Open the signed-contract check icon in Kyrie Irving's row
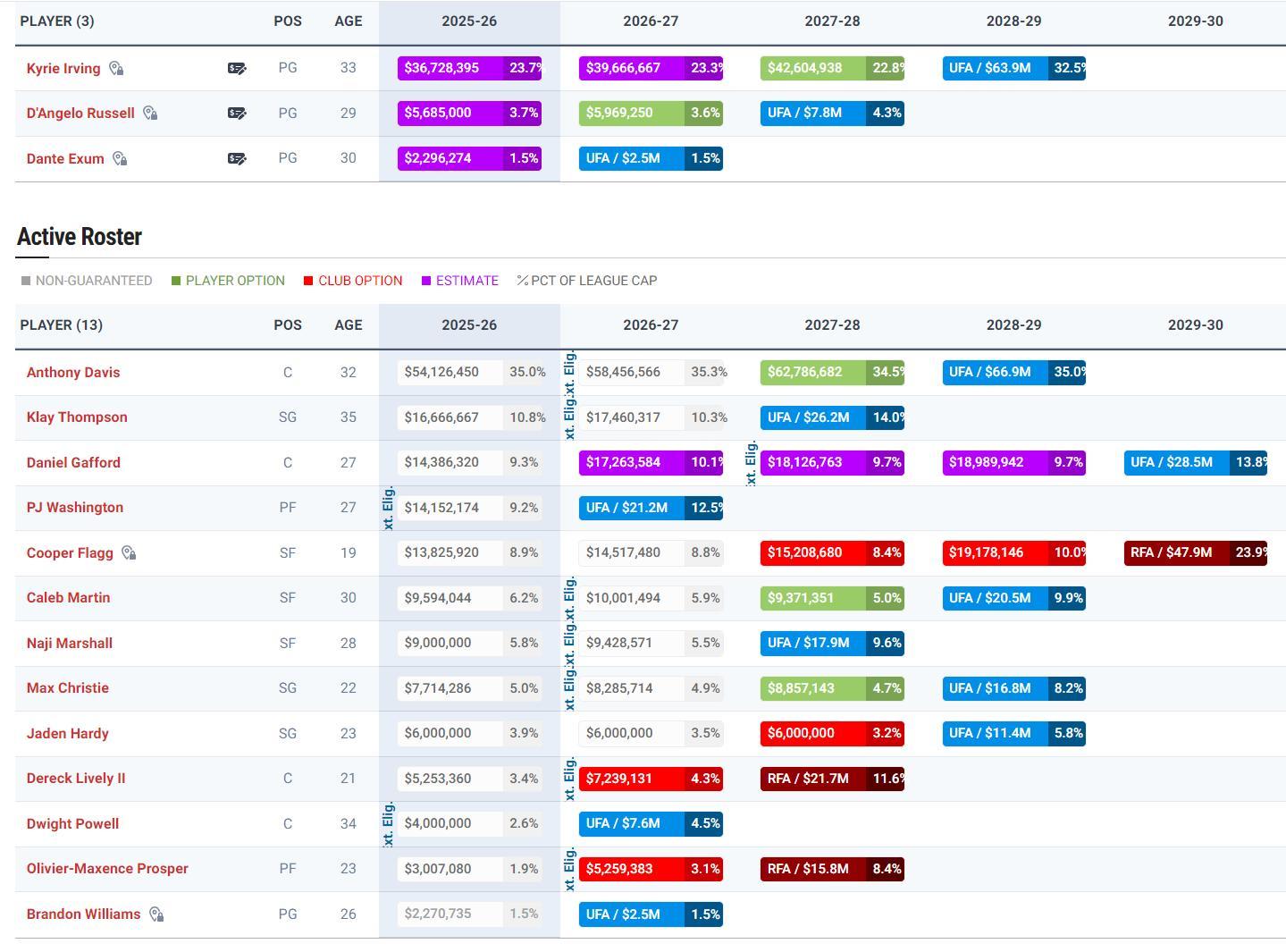The width and height of the screenshot is (1286, 952). [237, 69]
